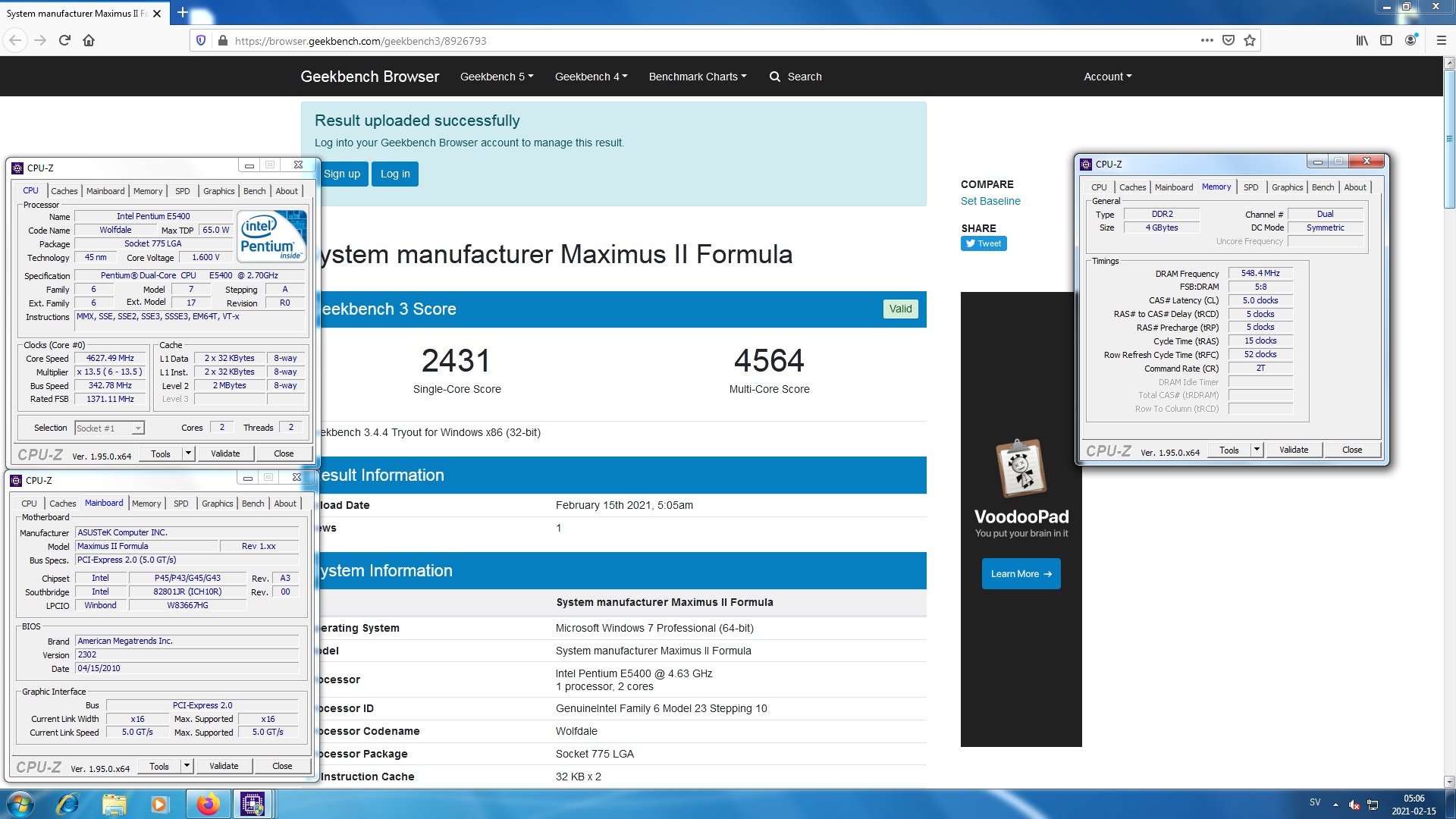
Task: Open the Library bookshelf icon
Action: (1362, 40)
